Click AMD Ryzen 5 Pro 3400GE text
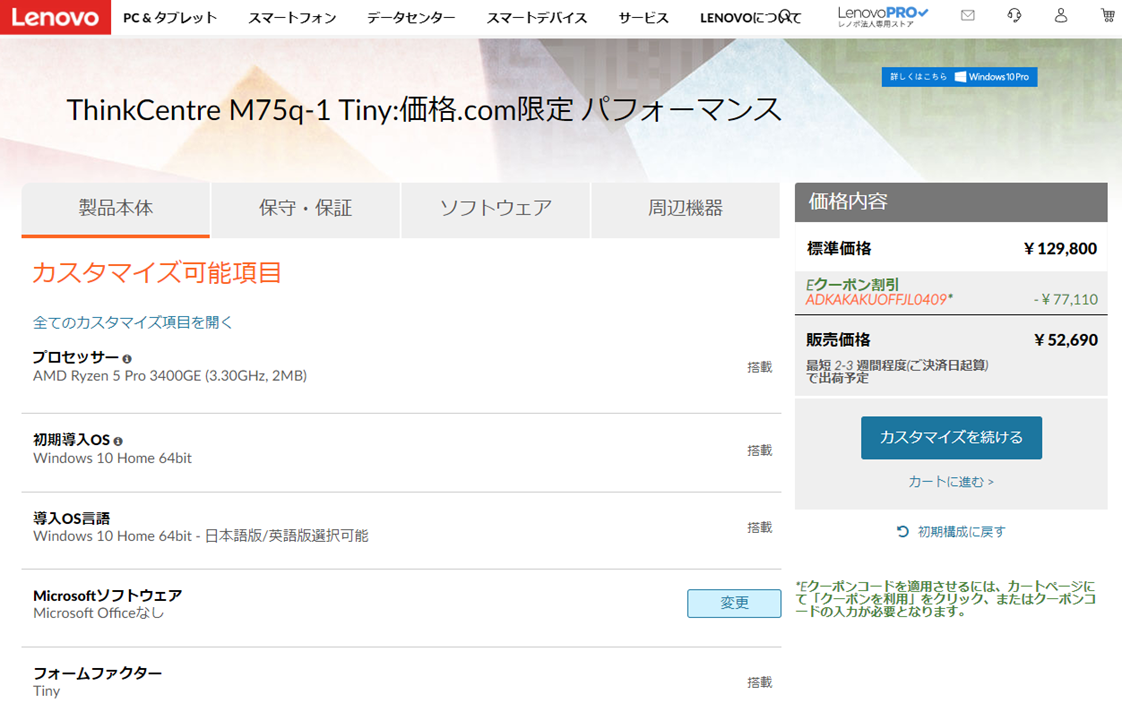Image resolution: width=1122 pixels, height=720 pixels. pyautogui.click(x=170, y=376)
